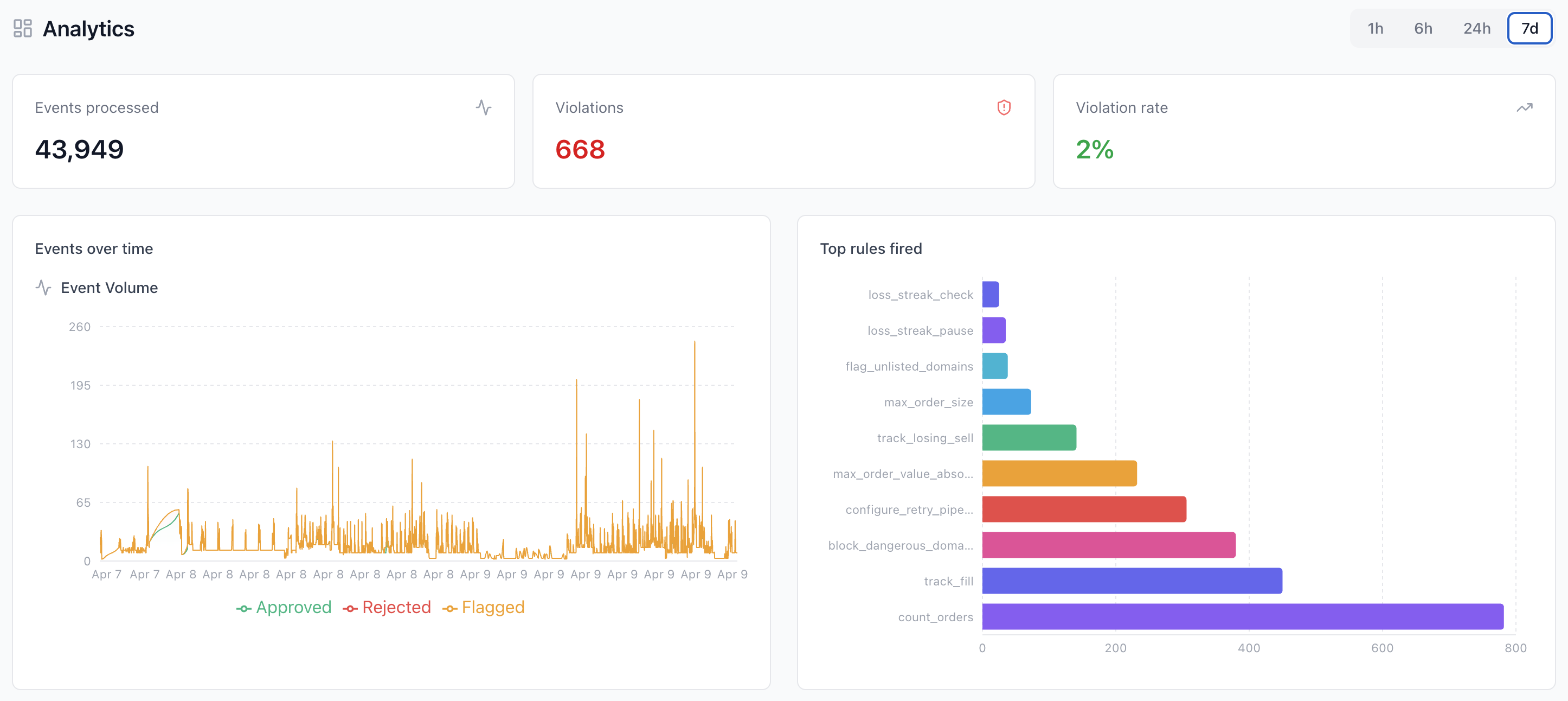Click the Rejected legend marker icon
The width and height of the screenshot is (1568, 701).
point(350,607)
